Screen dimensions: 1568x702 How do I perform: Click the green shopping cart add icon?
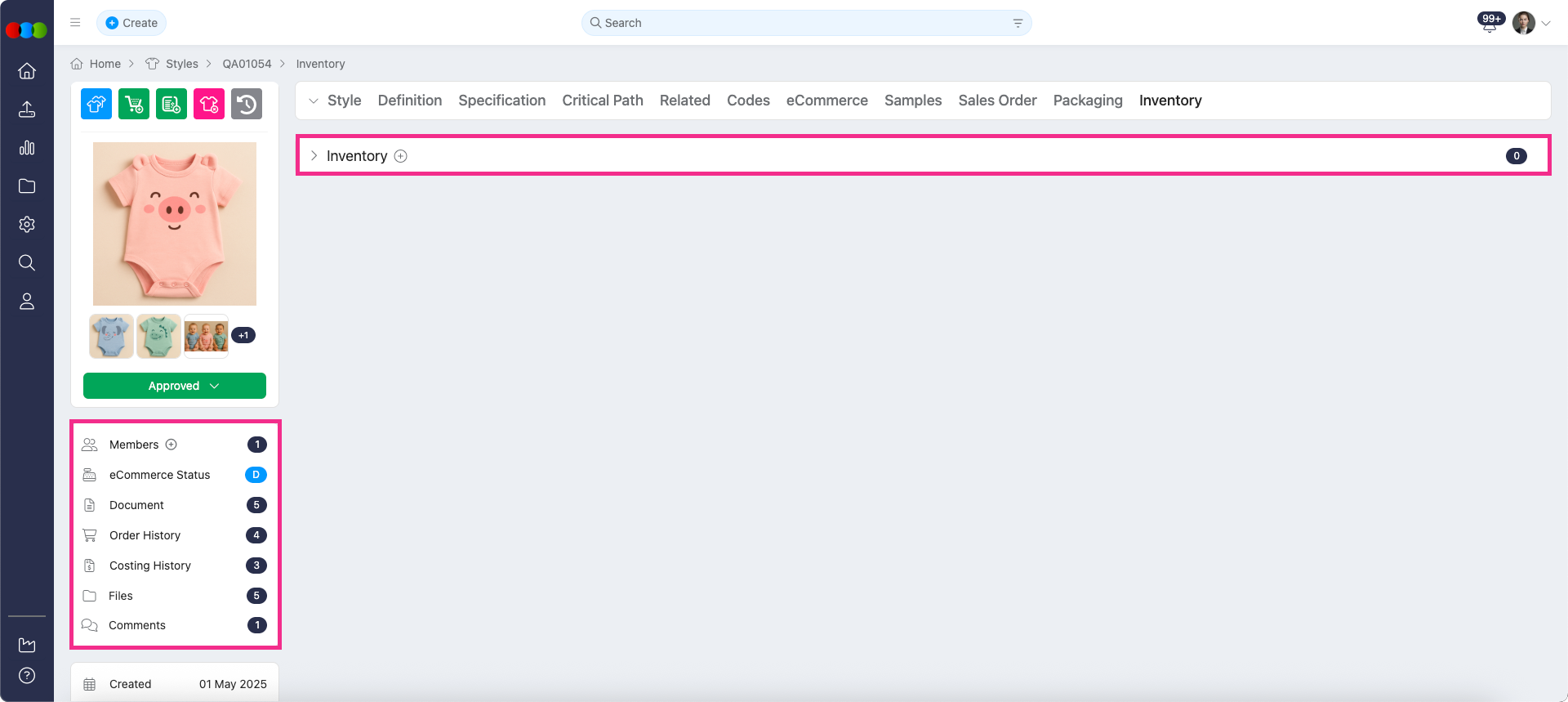pos(134,104)
